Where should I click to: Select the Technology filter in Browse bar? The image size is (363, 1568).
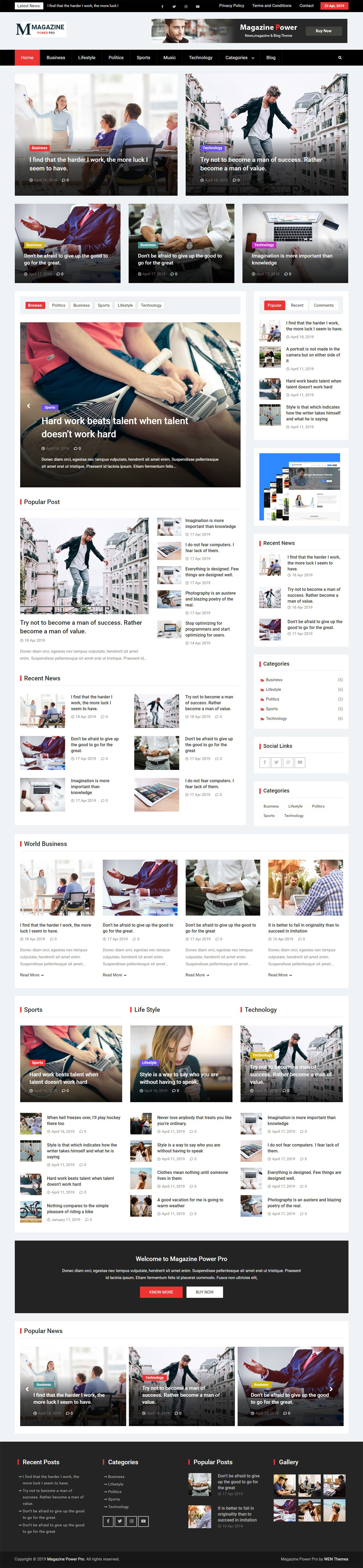click(x=151, y=306)
